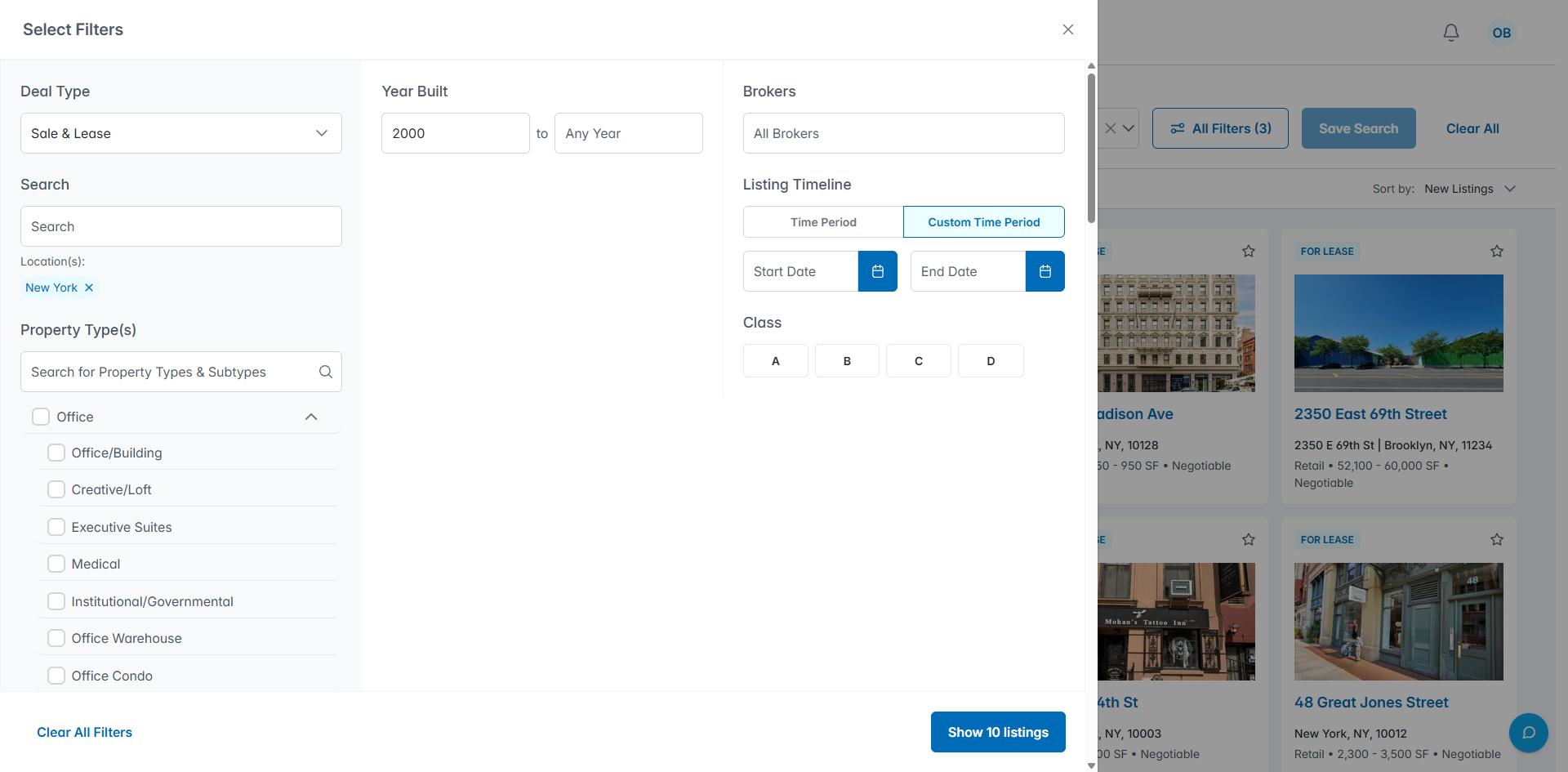Screen dimensions: 1568x772
Task: Open the Sort by New Listings dropdown
Action: [x=1470, y=189]
